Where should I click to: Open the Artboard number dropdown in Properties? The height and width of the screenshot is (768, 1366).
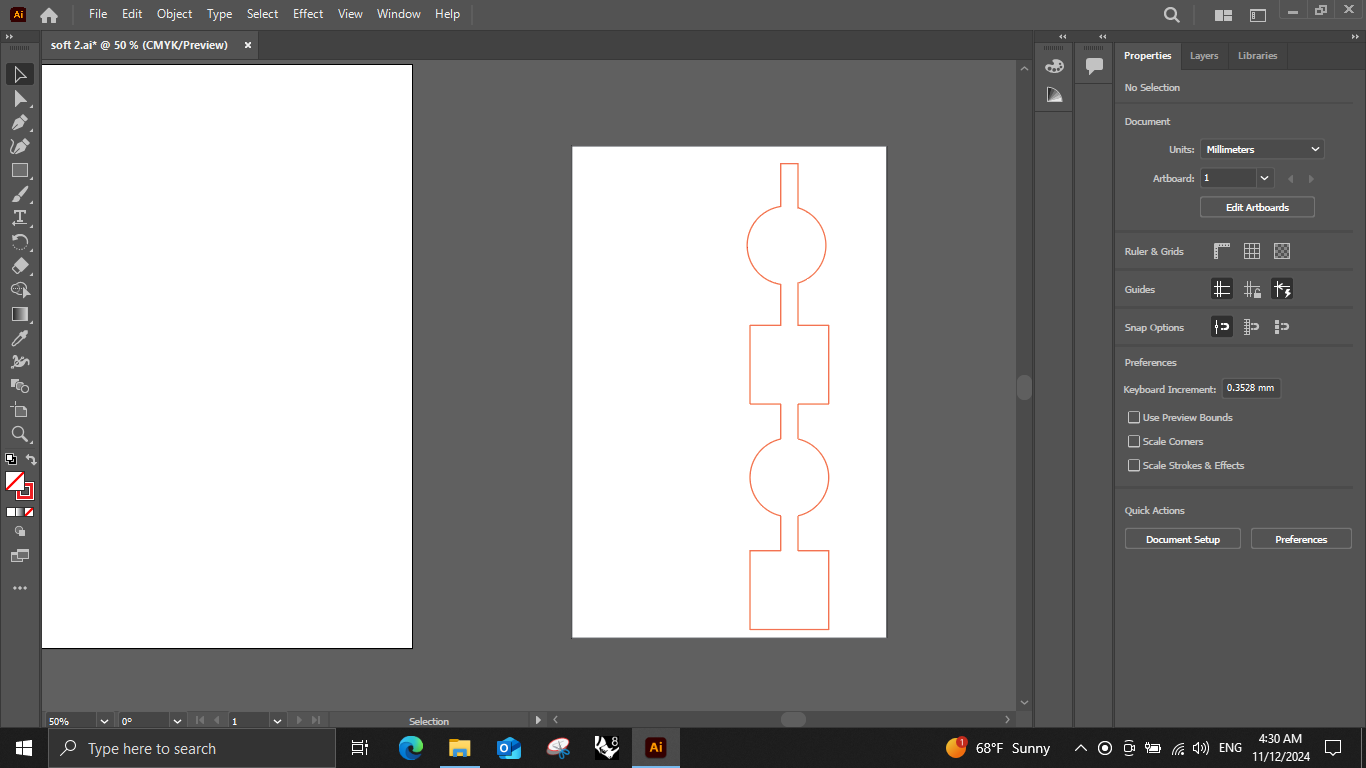(x=1265, y=178)
